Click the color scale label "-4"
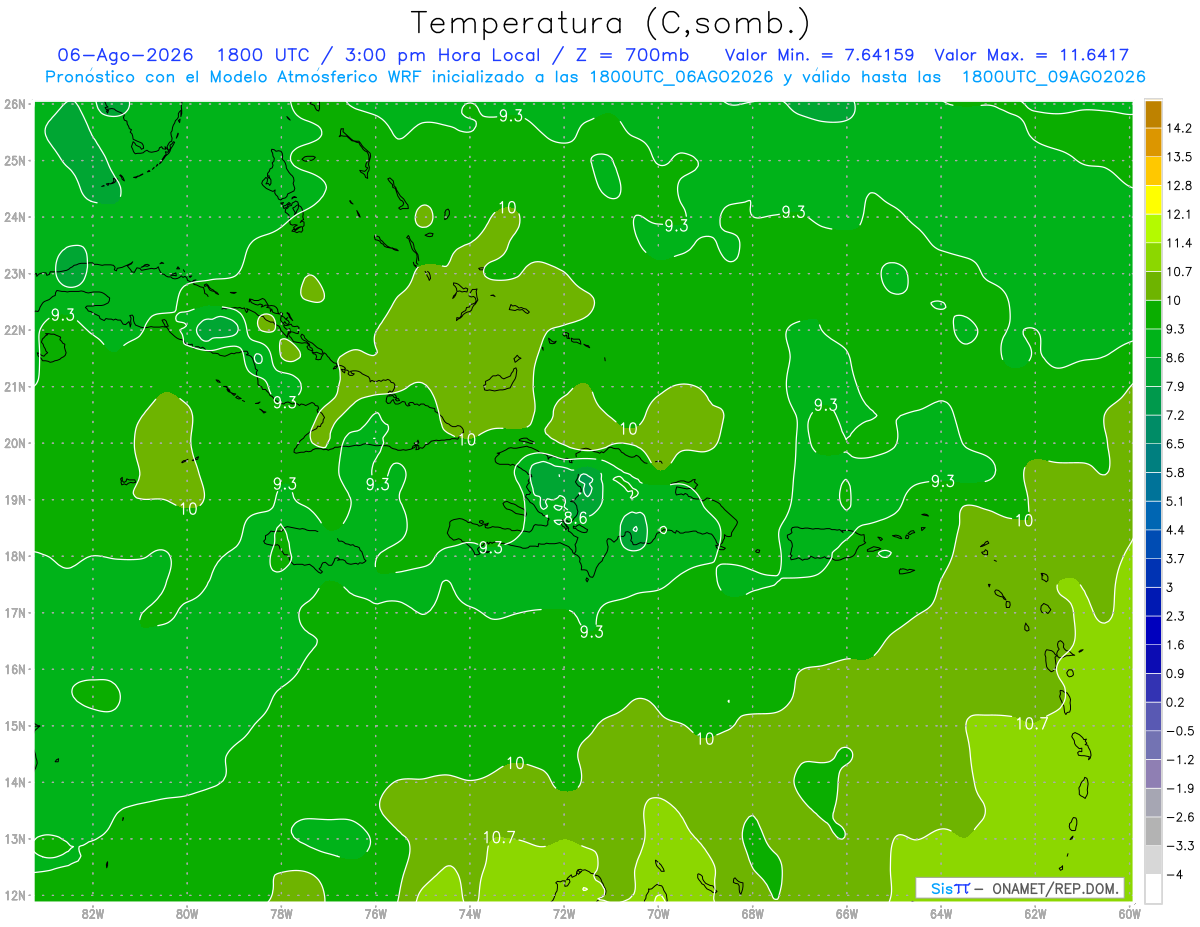This screenshot has height=927, width=1200. coord(1174,874)
